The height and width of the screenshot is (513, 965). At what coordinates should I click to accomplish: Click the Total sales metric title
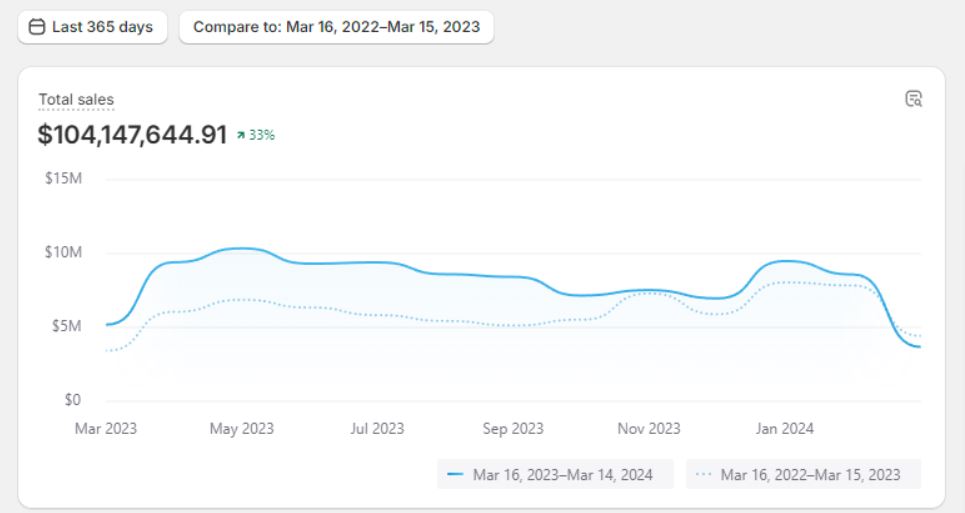[x=76, y=99]
